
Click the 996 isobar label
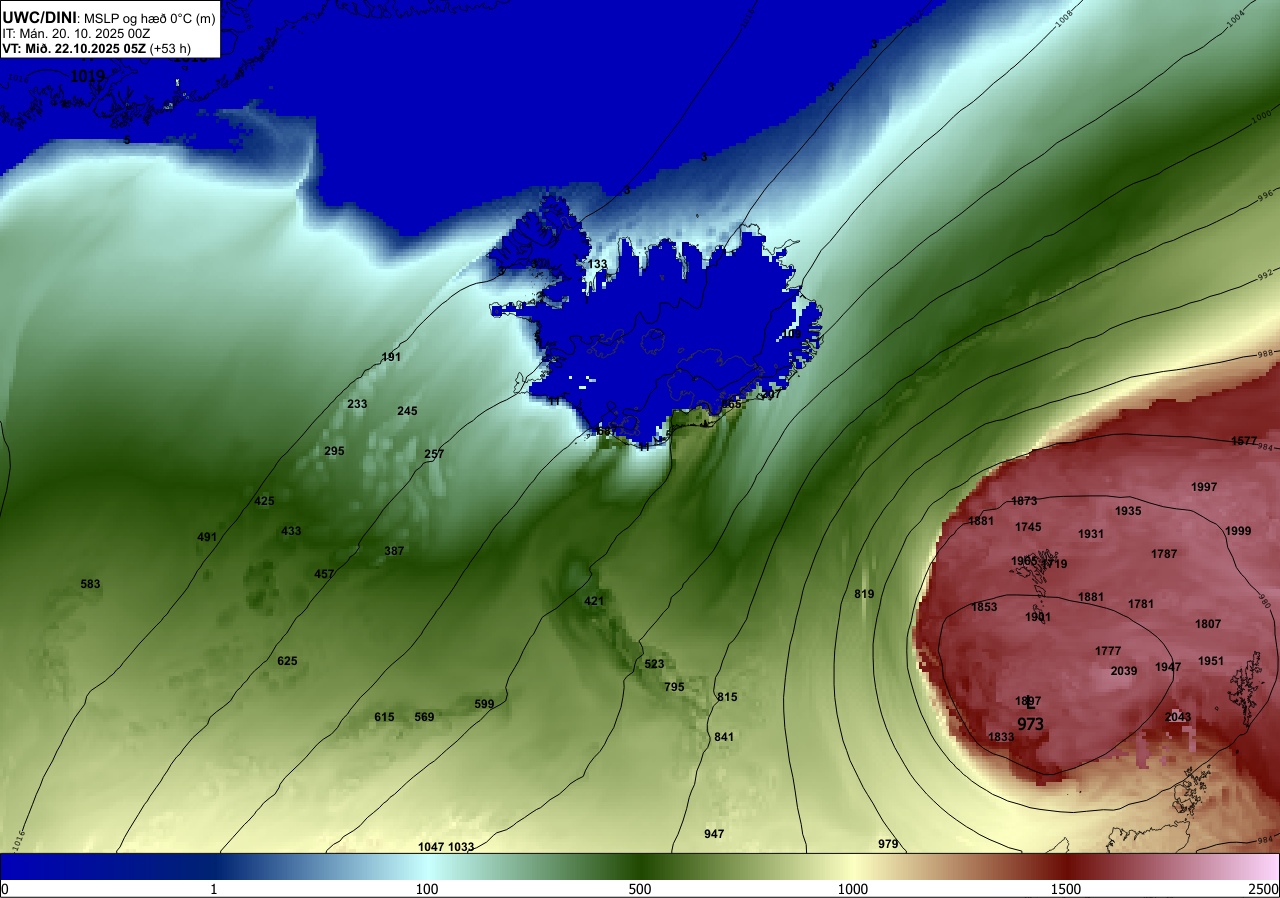coord(1264,195)
